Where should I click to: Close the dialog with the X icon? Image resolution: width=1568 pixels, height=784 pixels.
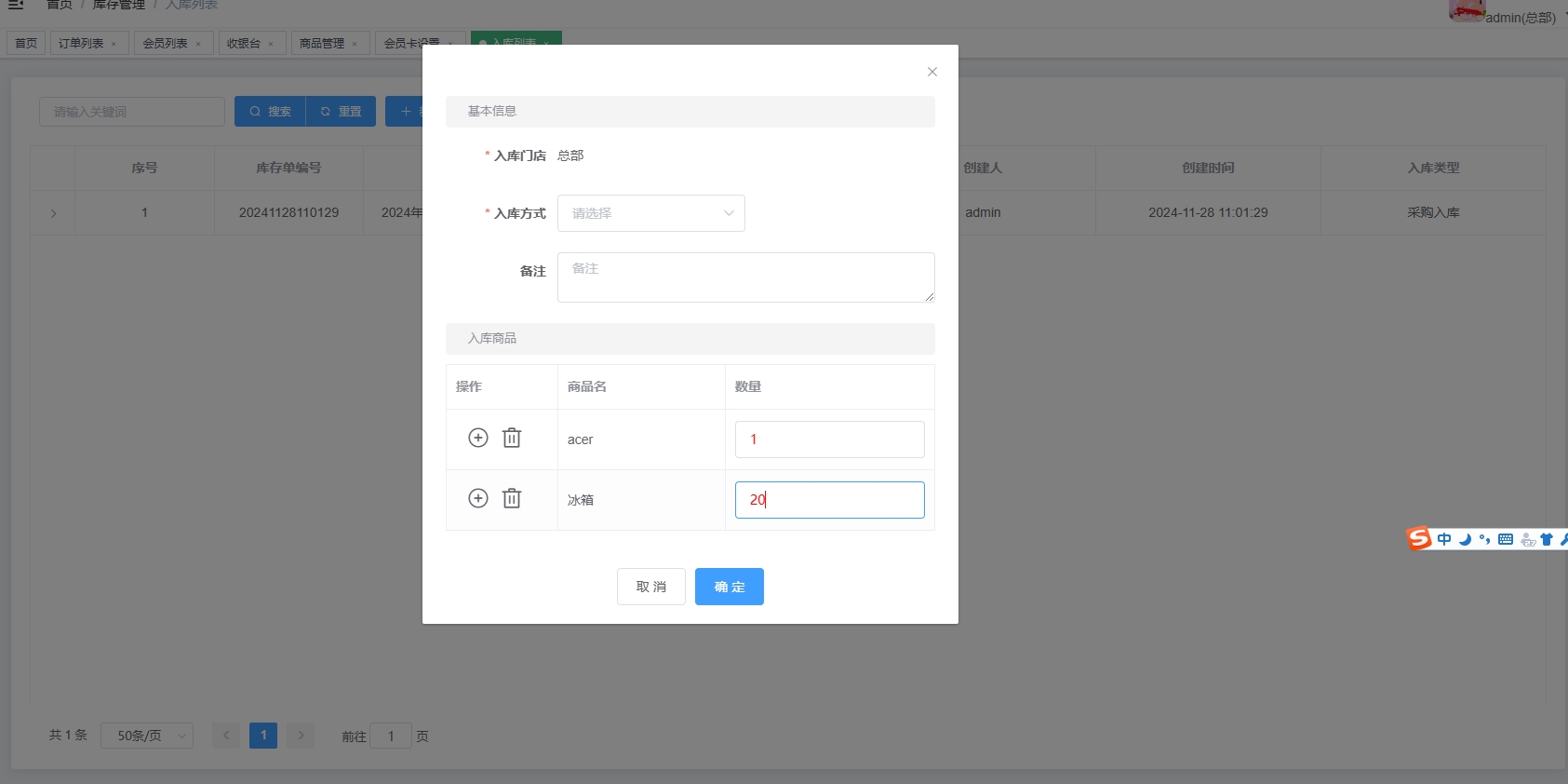pos(931,72)
